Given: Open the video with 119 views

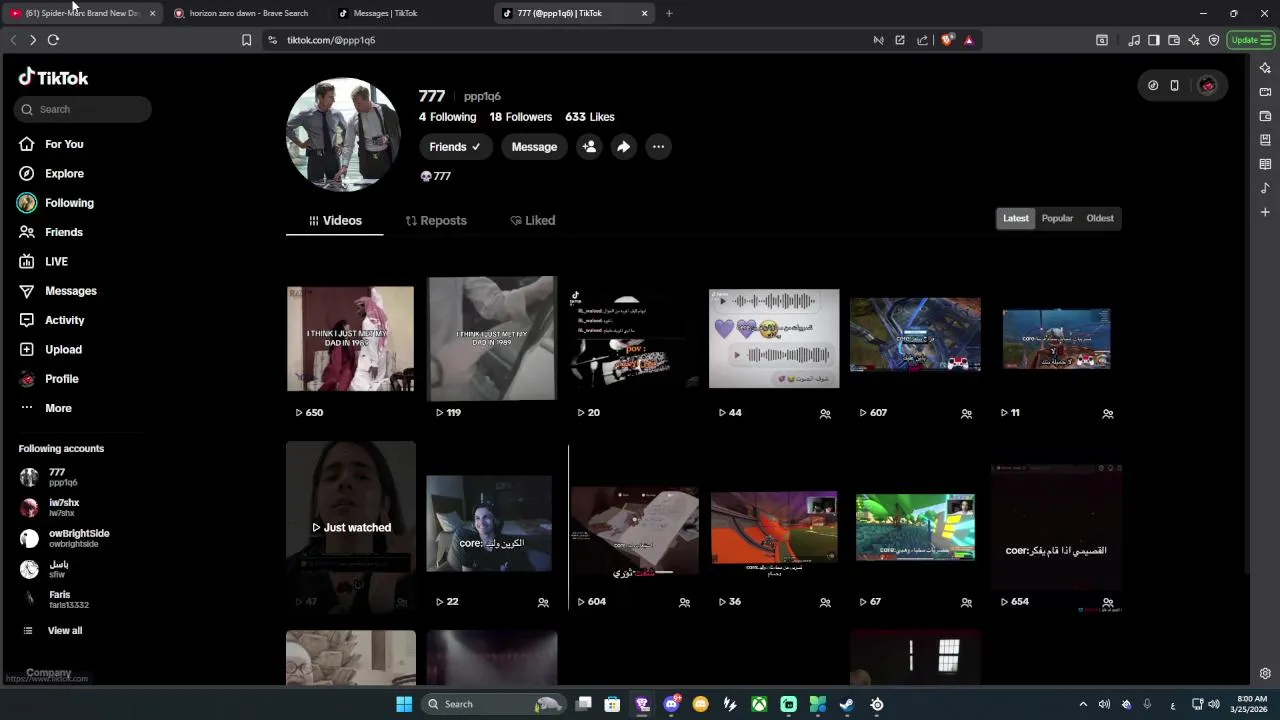Looking at the screenshot, I should (x=491, y=339).
